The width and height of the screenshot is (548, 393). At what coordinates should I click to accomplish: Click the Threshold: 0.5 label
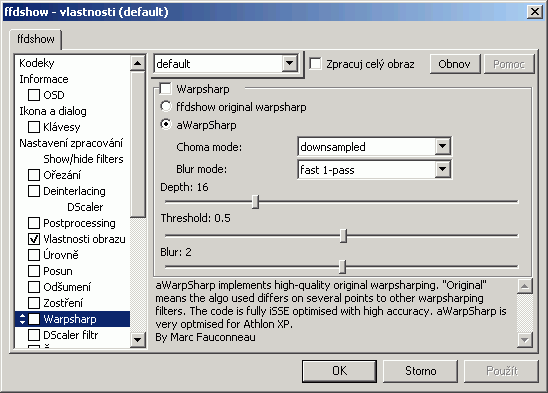point(195,218)
